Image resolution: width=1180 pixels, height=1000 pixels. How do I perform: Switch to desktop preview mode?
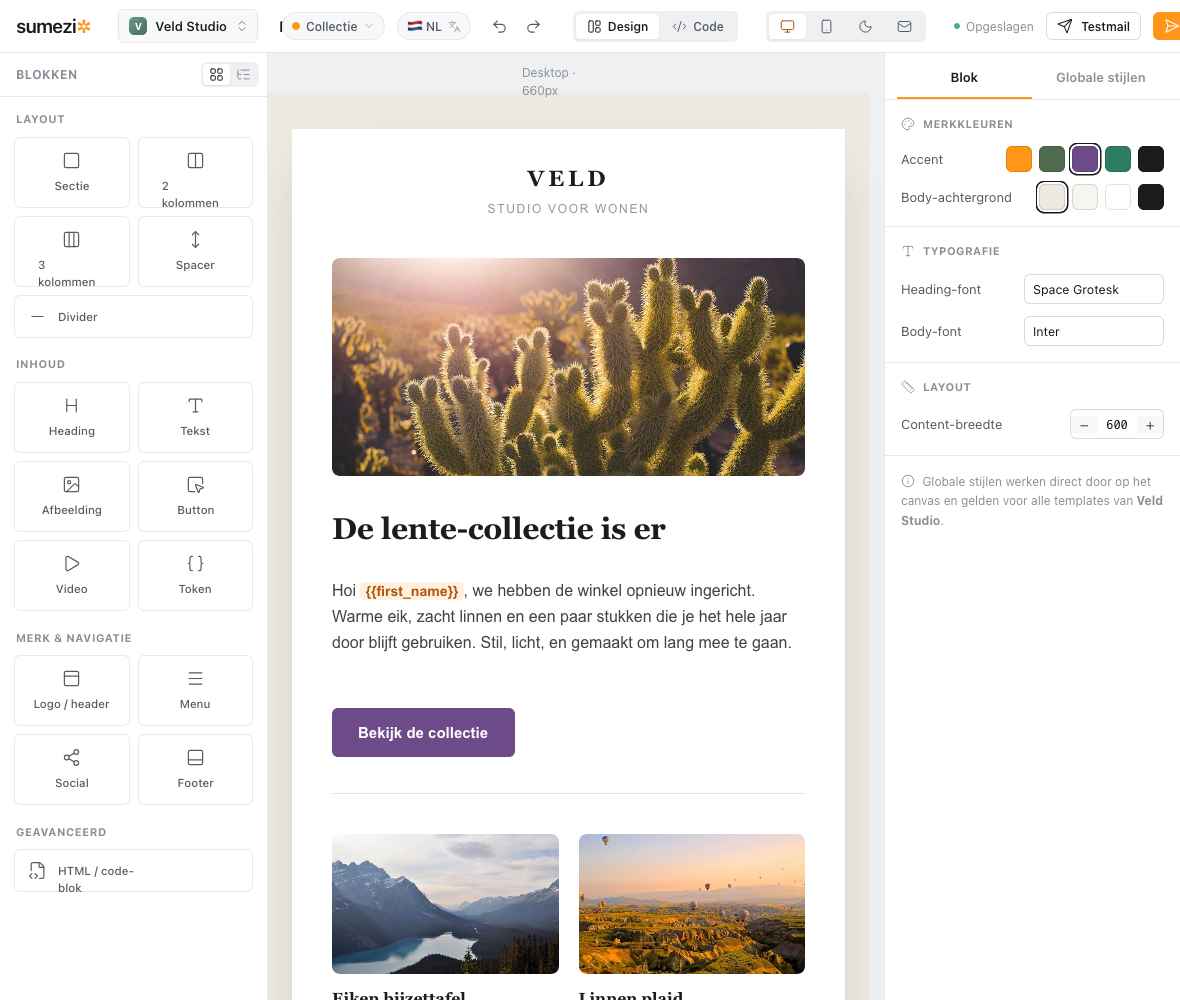coord(787,26)
